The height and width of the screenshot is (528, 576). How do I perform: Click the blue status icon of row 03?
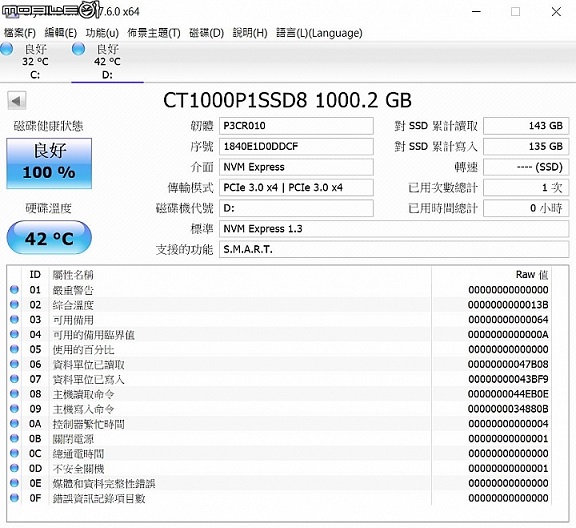(14, 319)
